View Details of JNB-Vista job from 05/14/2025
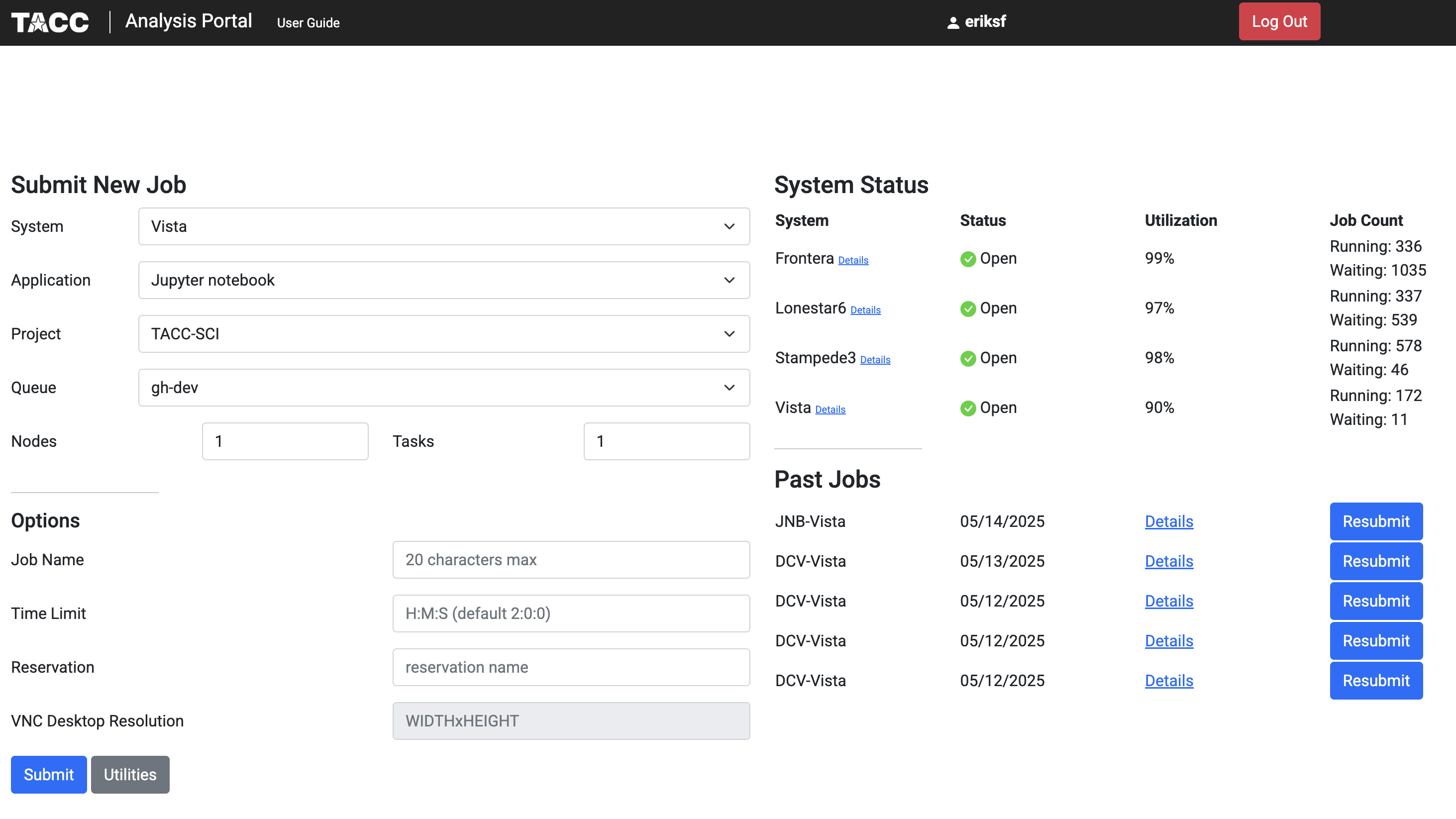Image resolution: width=1456 pixels, height=819 pixels. click(x=1169, y=521)
